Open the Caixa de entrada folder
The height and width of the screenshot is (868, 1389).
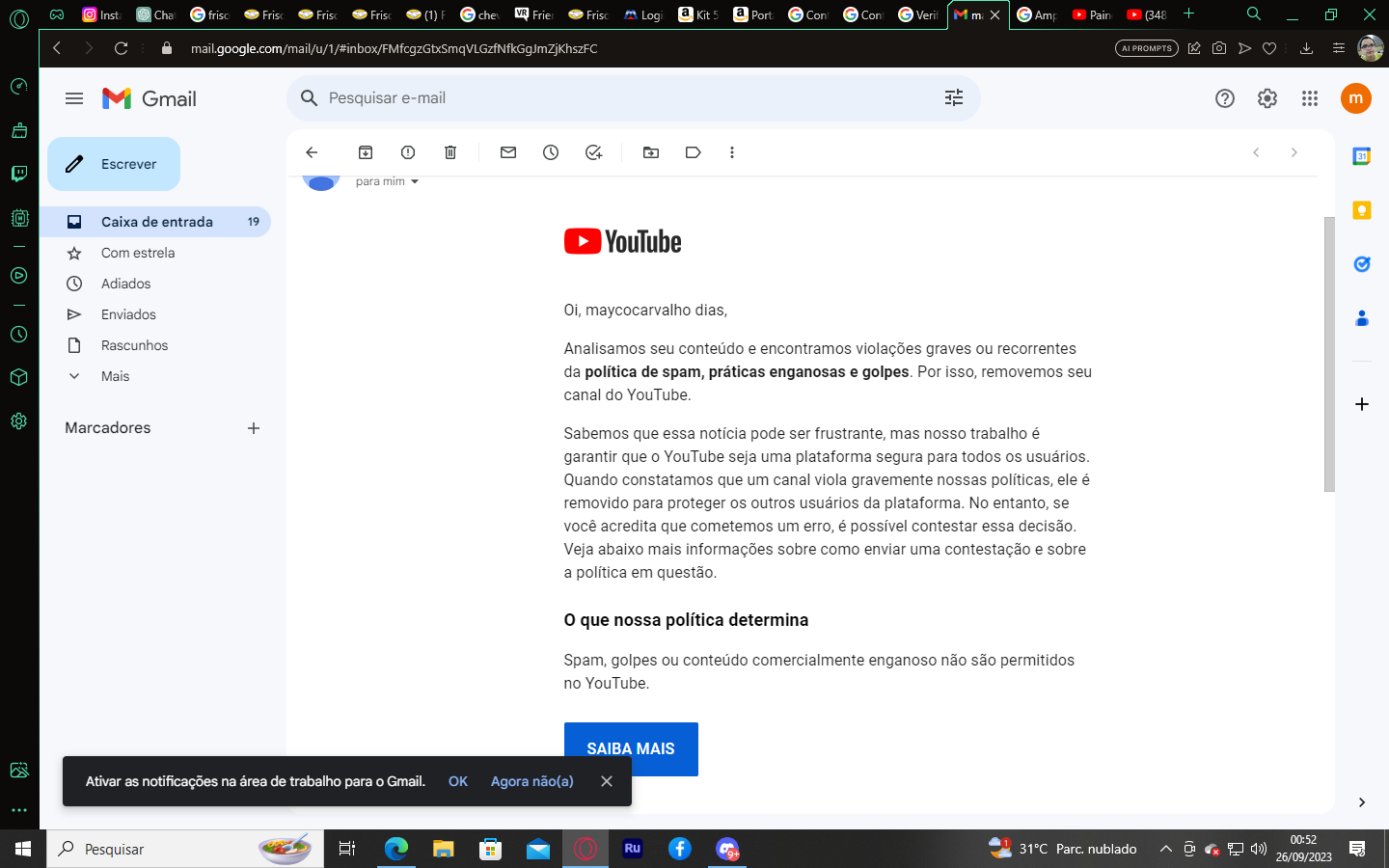[x=155, y=222]
